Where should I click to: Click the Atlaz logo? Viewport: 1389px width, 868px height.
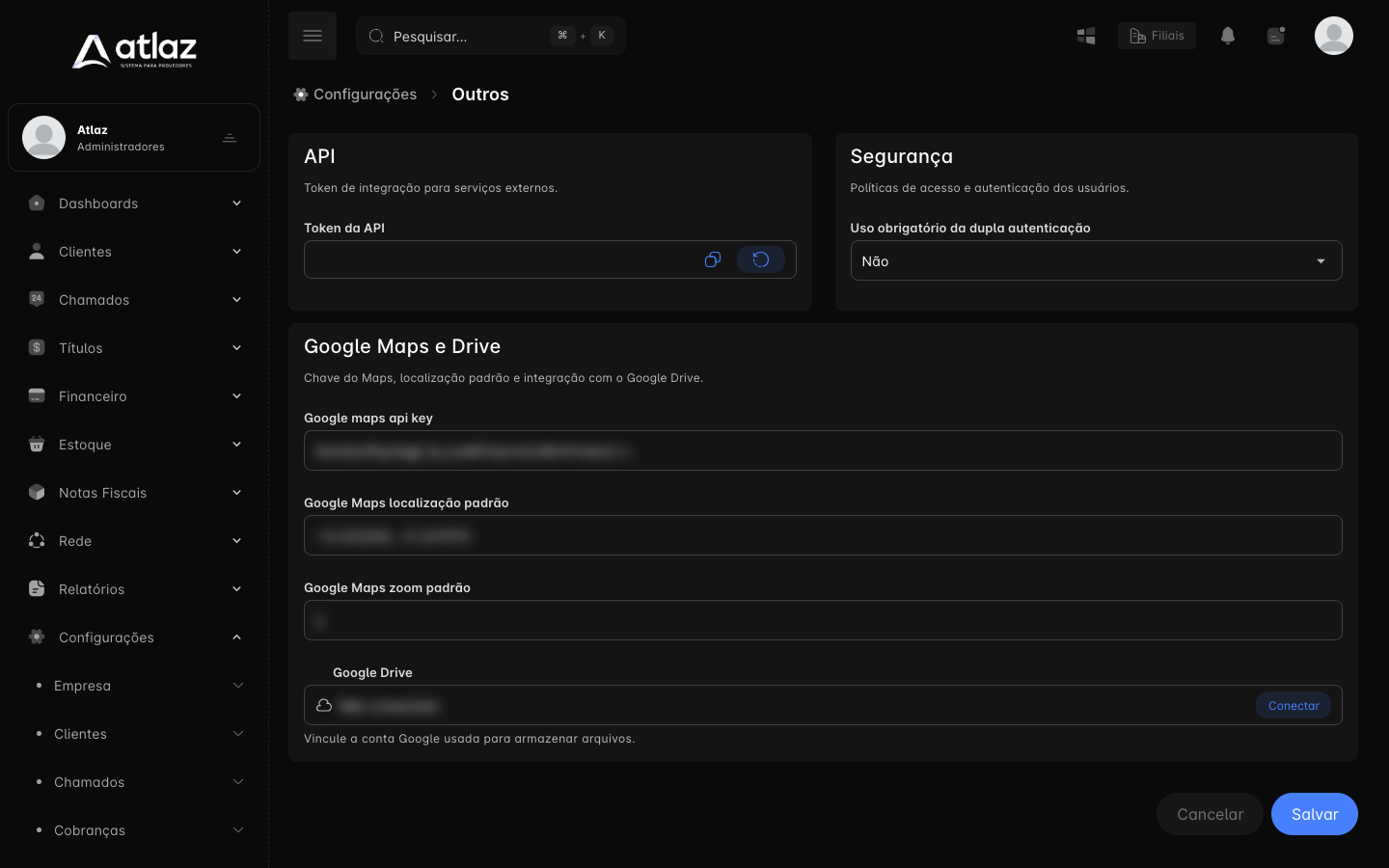(134, 50)
